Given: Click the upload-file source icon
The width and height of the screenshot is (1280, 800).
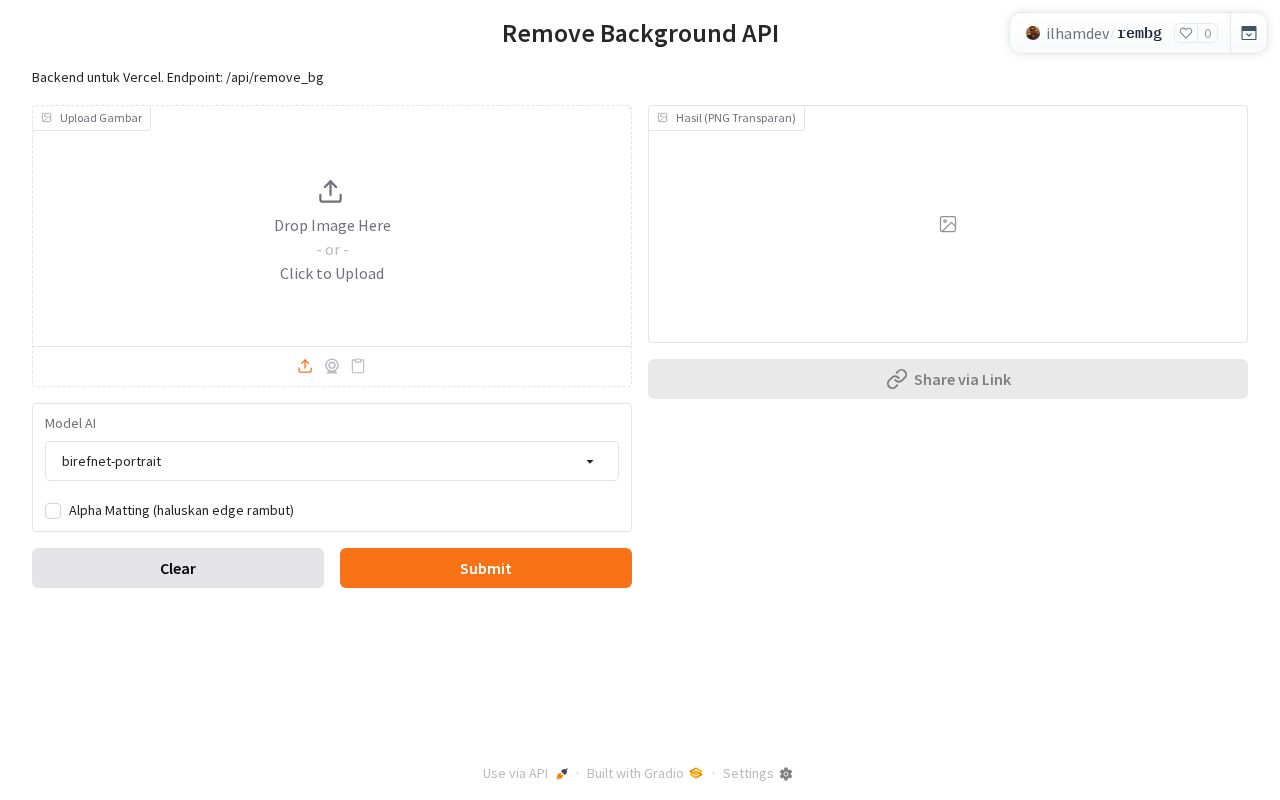Looking at the screenshot, I should pos(305,366).
